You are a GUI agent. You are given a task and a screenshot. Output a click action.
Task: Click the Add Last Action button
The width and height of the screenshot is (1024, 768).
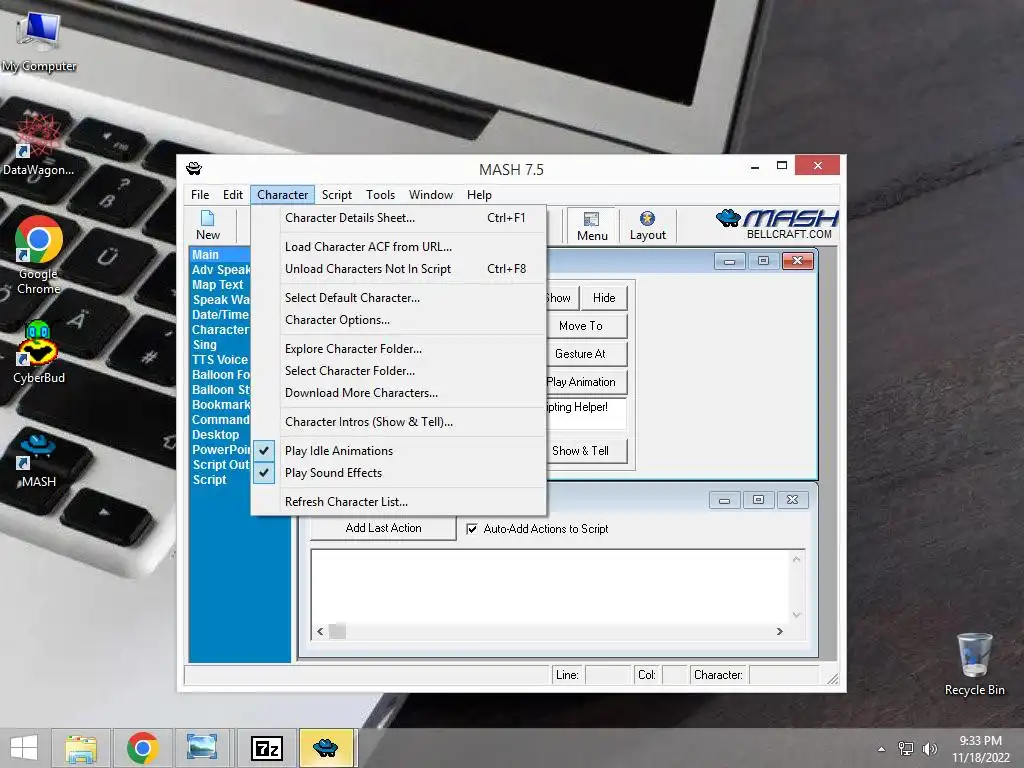tap(383, 528)
